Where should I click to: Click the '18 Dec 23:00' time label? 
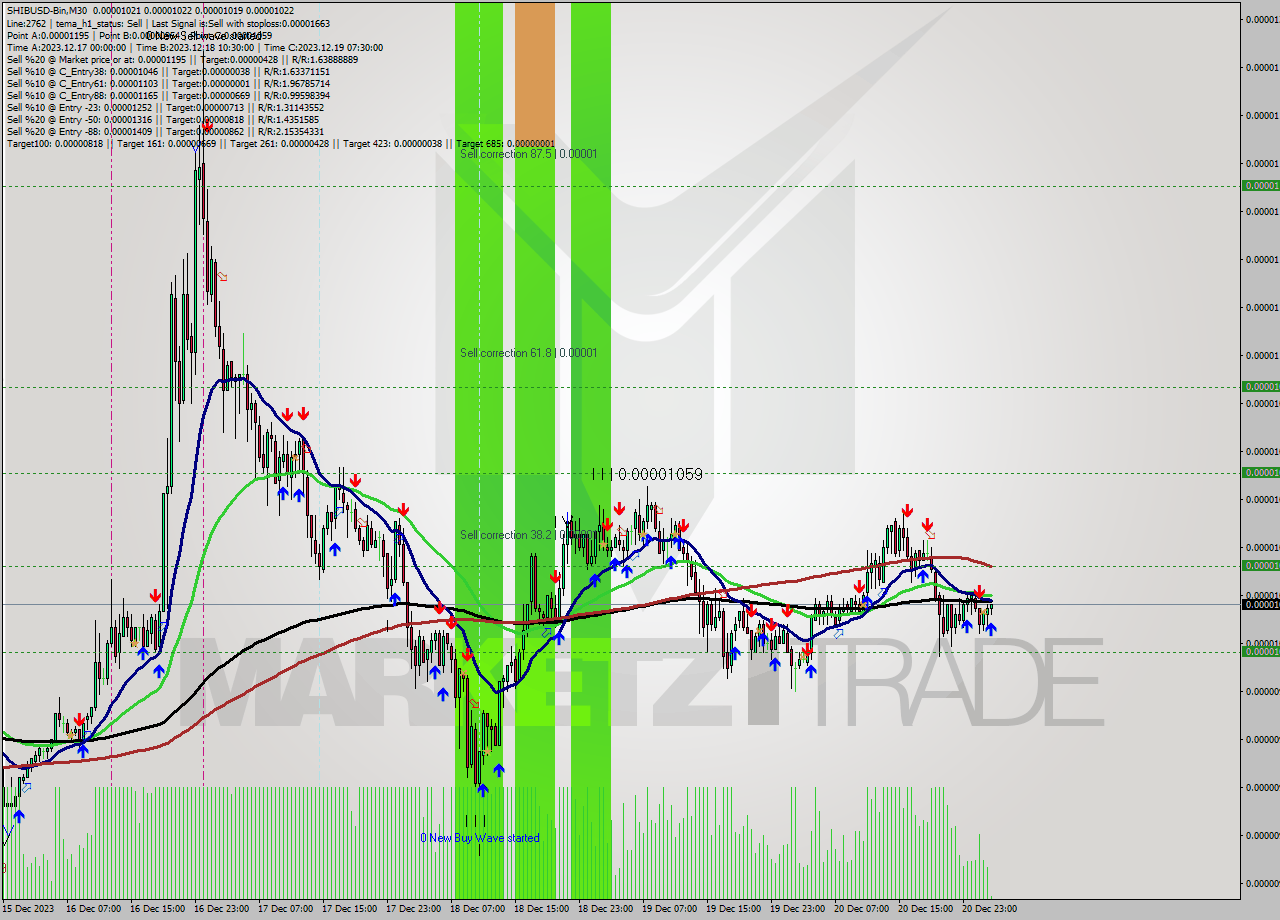pos(605,909)
